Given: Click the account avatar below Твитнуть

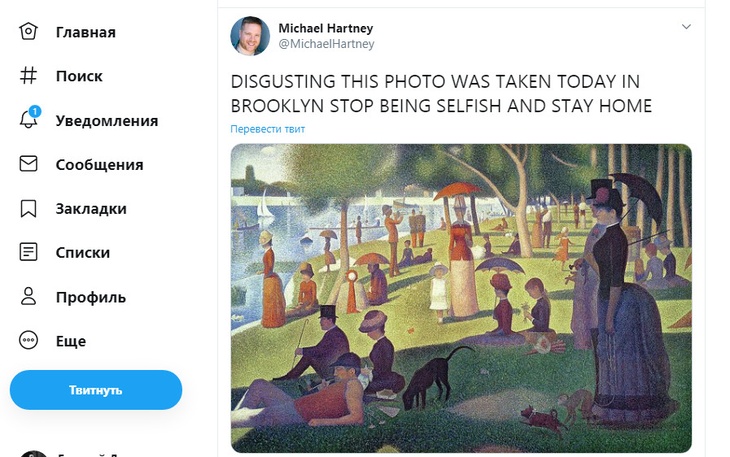Looking at the screenshot, I should pos(33,453).
